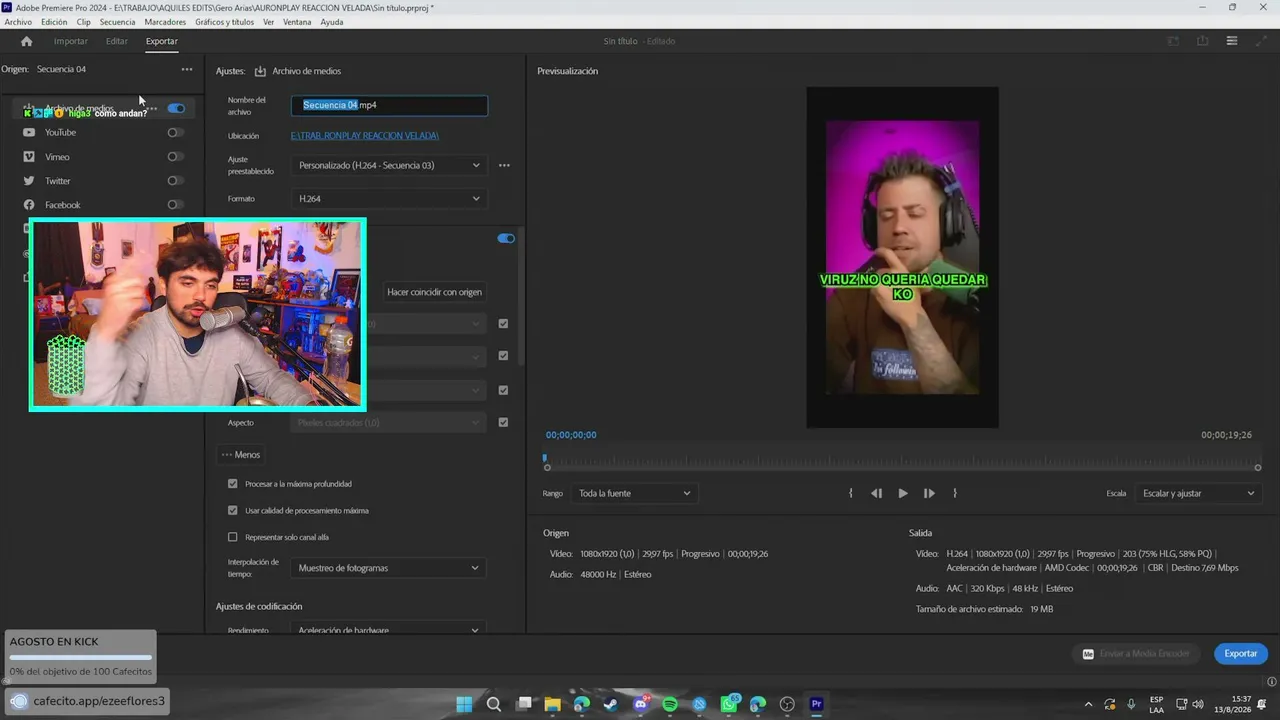This screenshot has width=1280, height=720.
Task: Open the Marcadores menu
Action: point(165,22)
